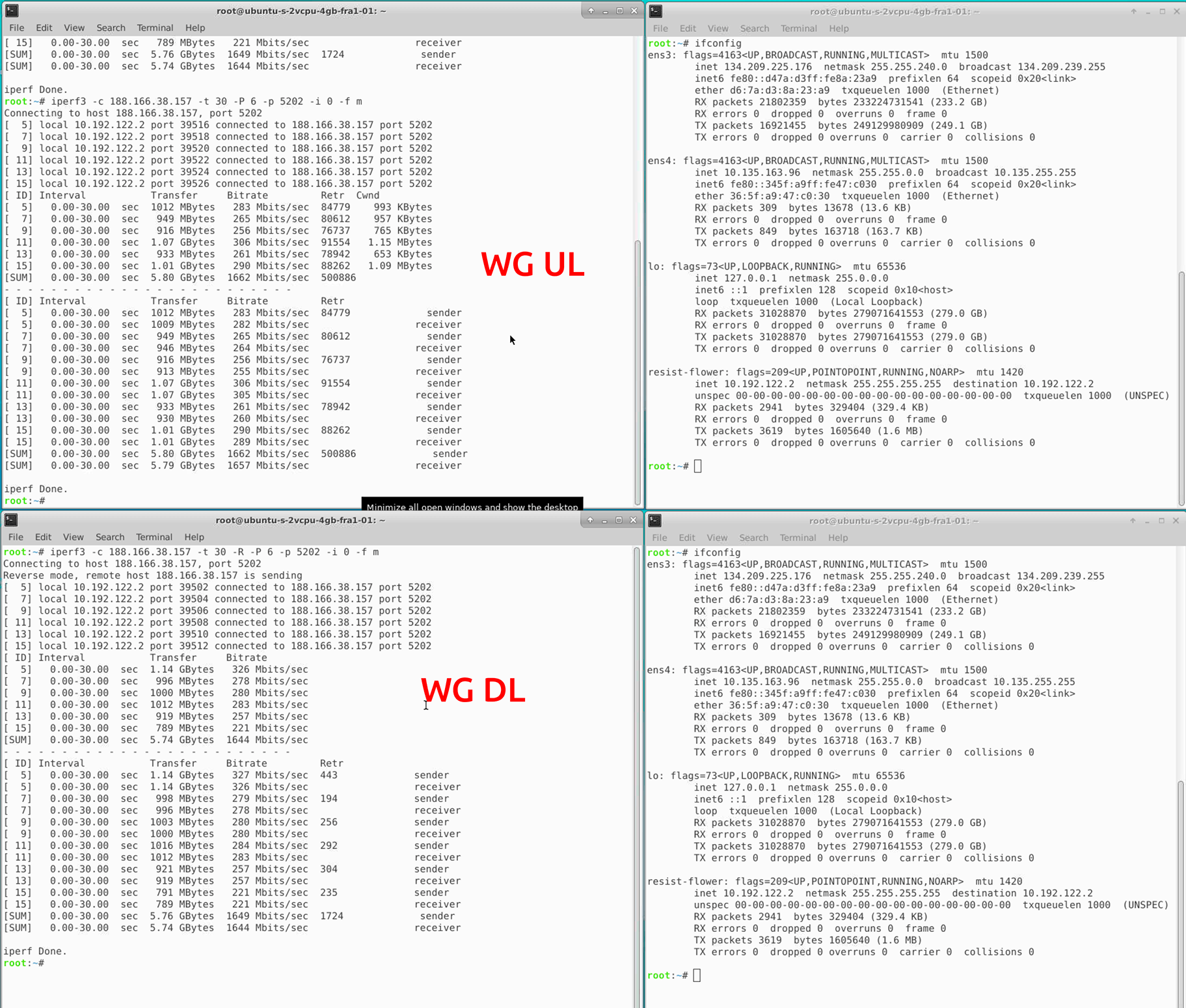Viewport: 1186px width, 1008px height.
Task: Click the prompt cursor in lower ifconfig terminal
Action: pos(697,975)
